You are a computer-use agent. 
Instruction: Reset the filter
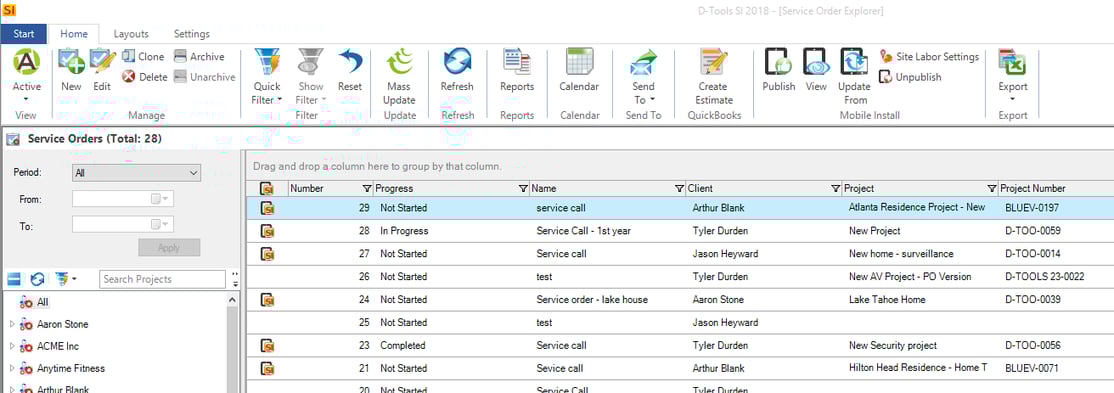(350, 71)
